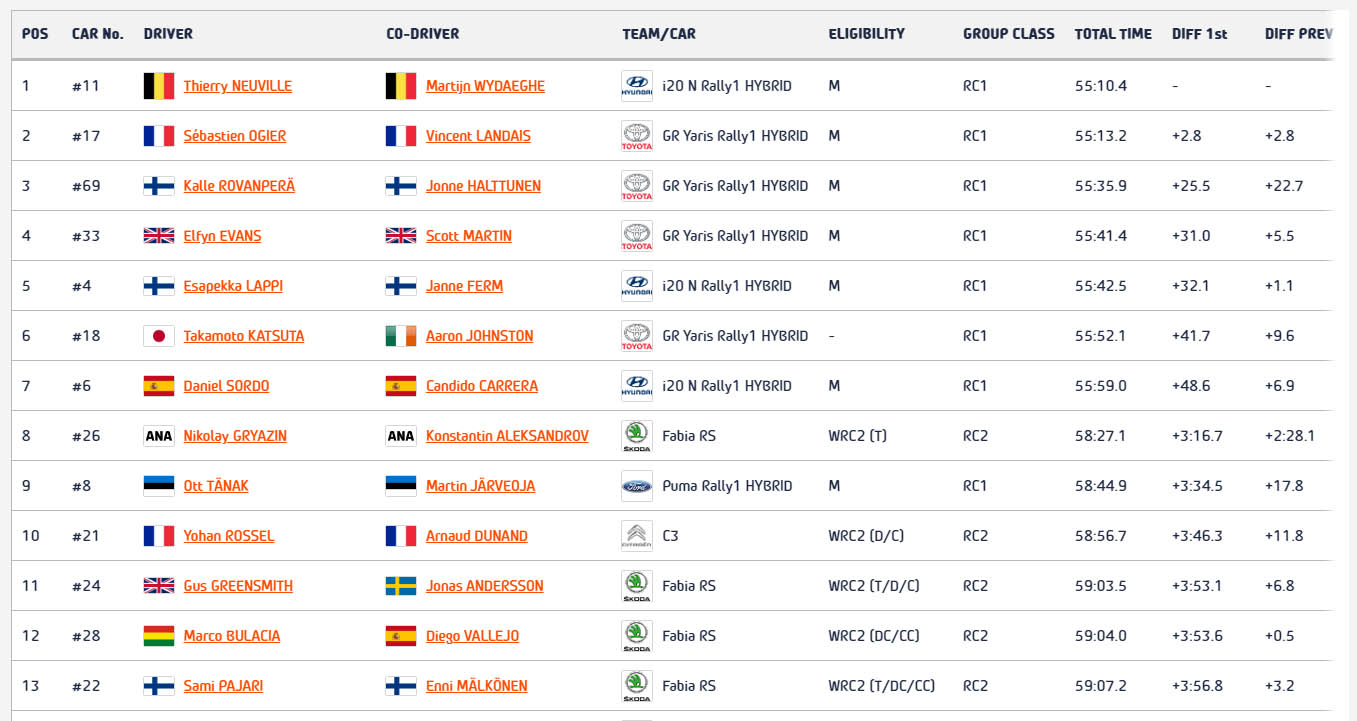
Task: Click the Swedish flag beside Jonas ANDERSSON
Action: click(401, 586)
